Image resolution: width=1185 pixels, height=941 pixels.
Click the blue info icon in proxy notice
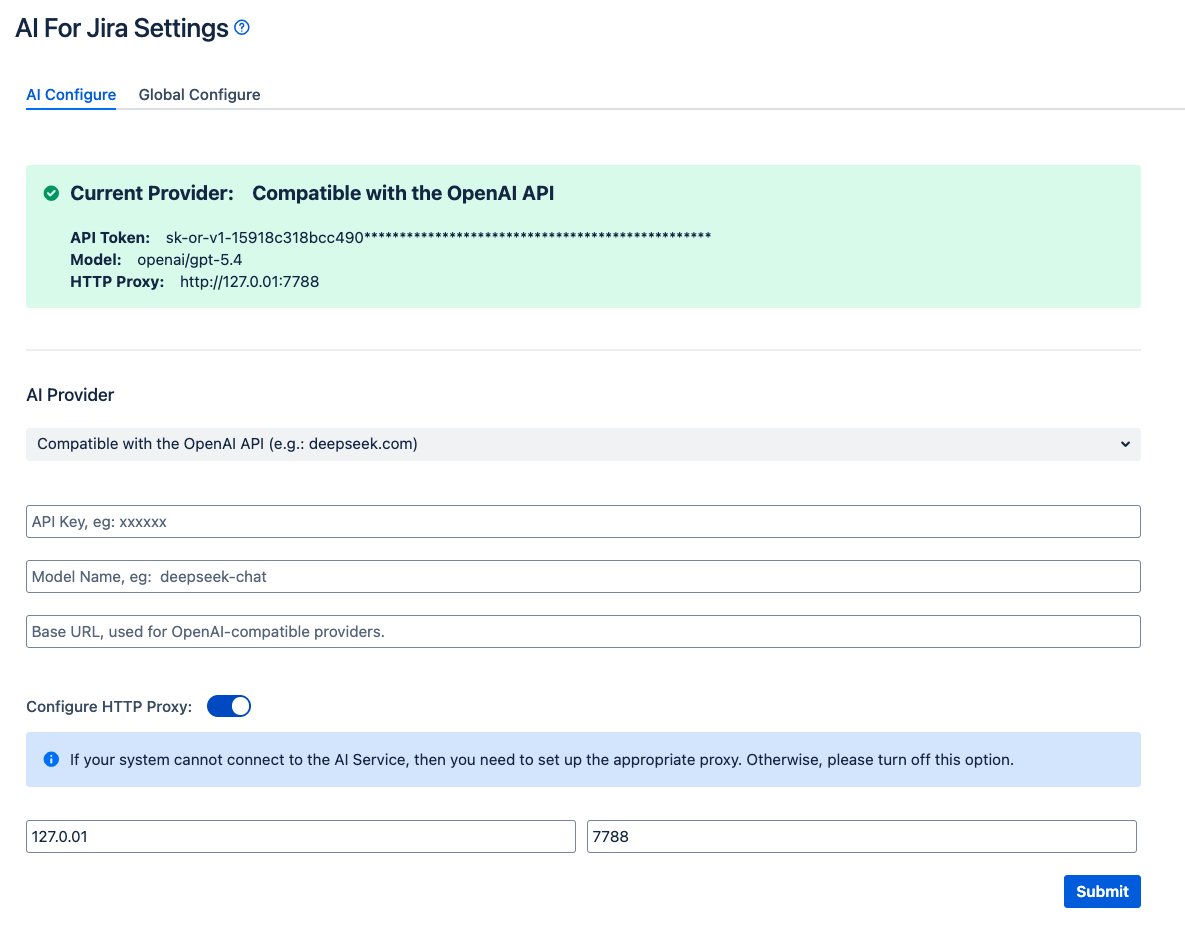[51, 759]
